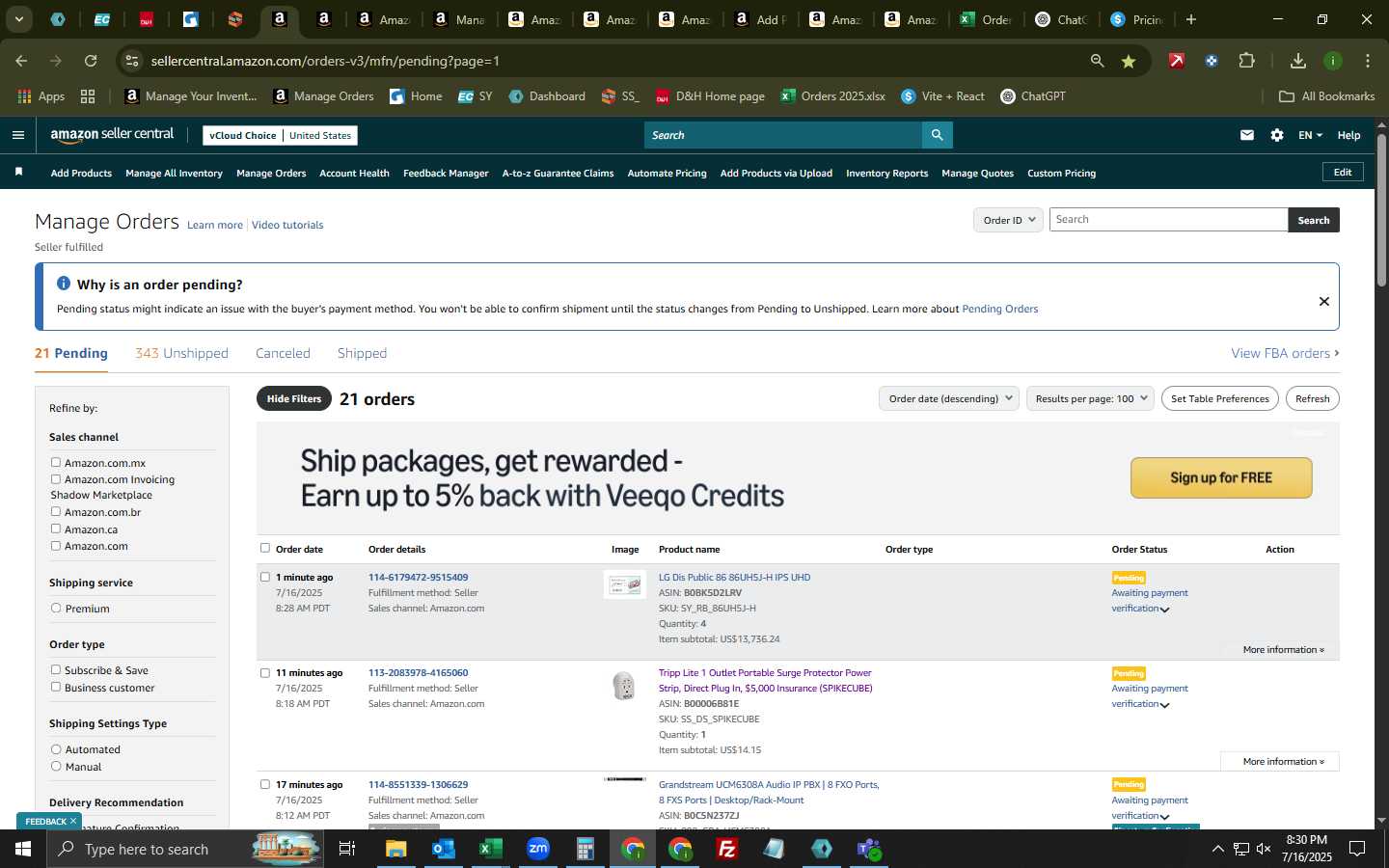Screen dimensions: 1389x868
Task: Open Chrome downloads icon
Action: (1298, 61)
